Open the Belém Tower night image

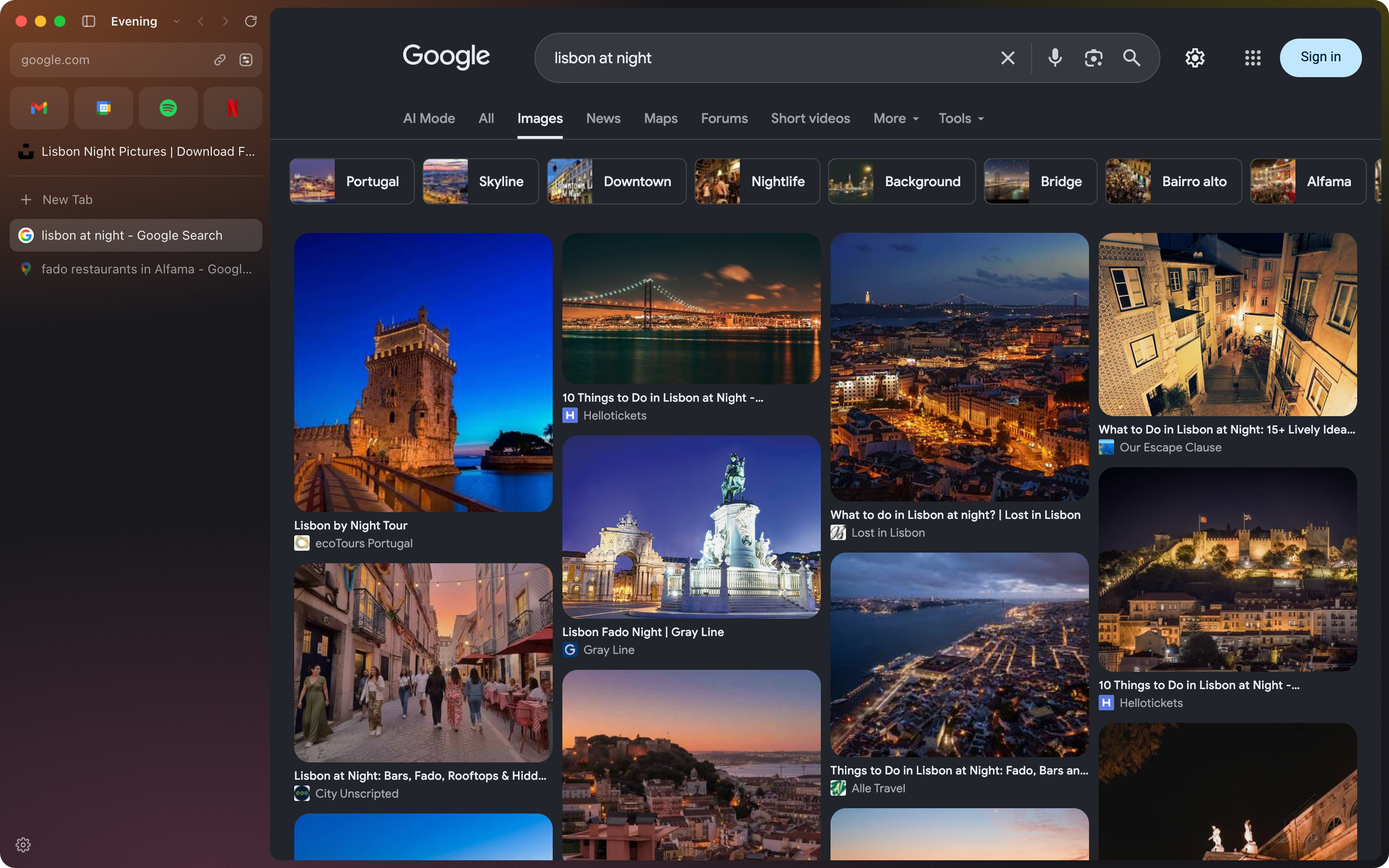[x=423, y=373]
